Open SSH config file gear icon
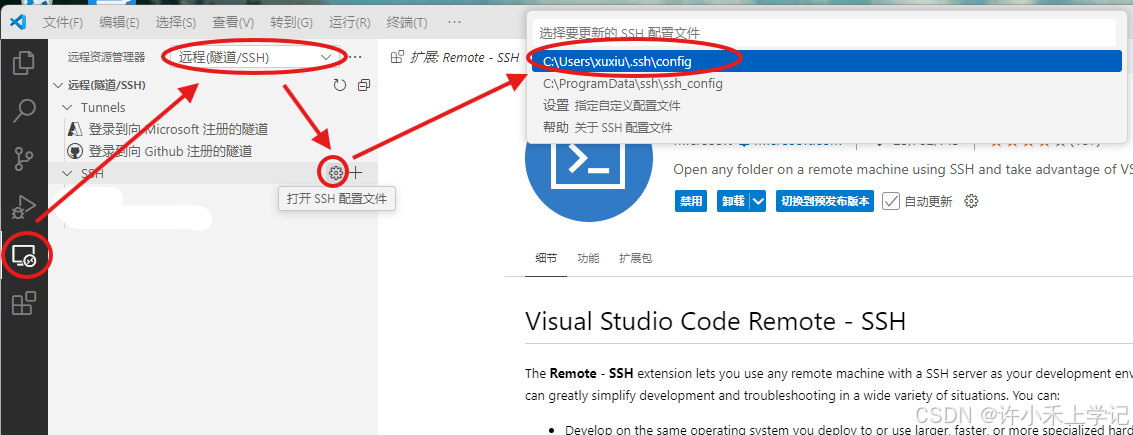This screenshot has height=435, width=1133. 335,173
